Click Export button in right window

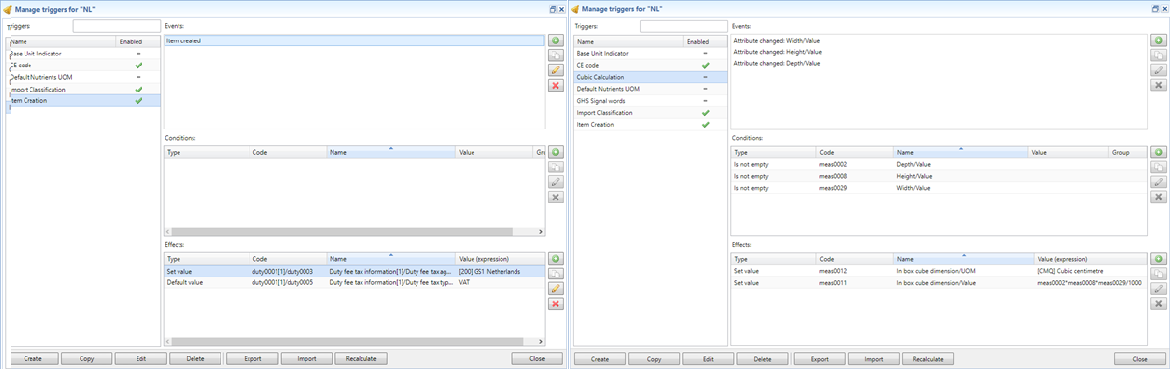(819, 359)
